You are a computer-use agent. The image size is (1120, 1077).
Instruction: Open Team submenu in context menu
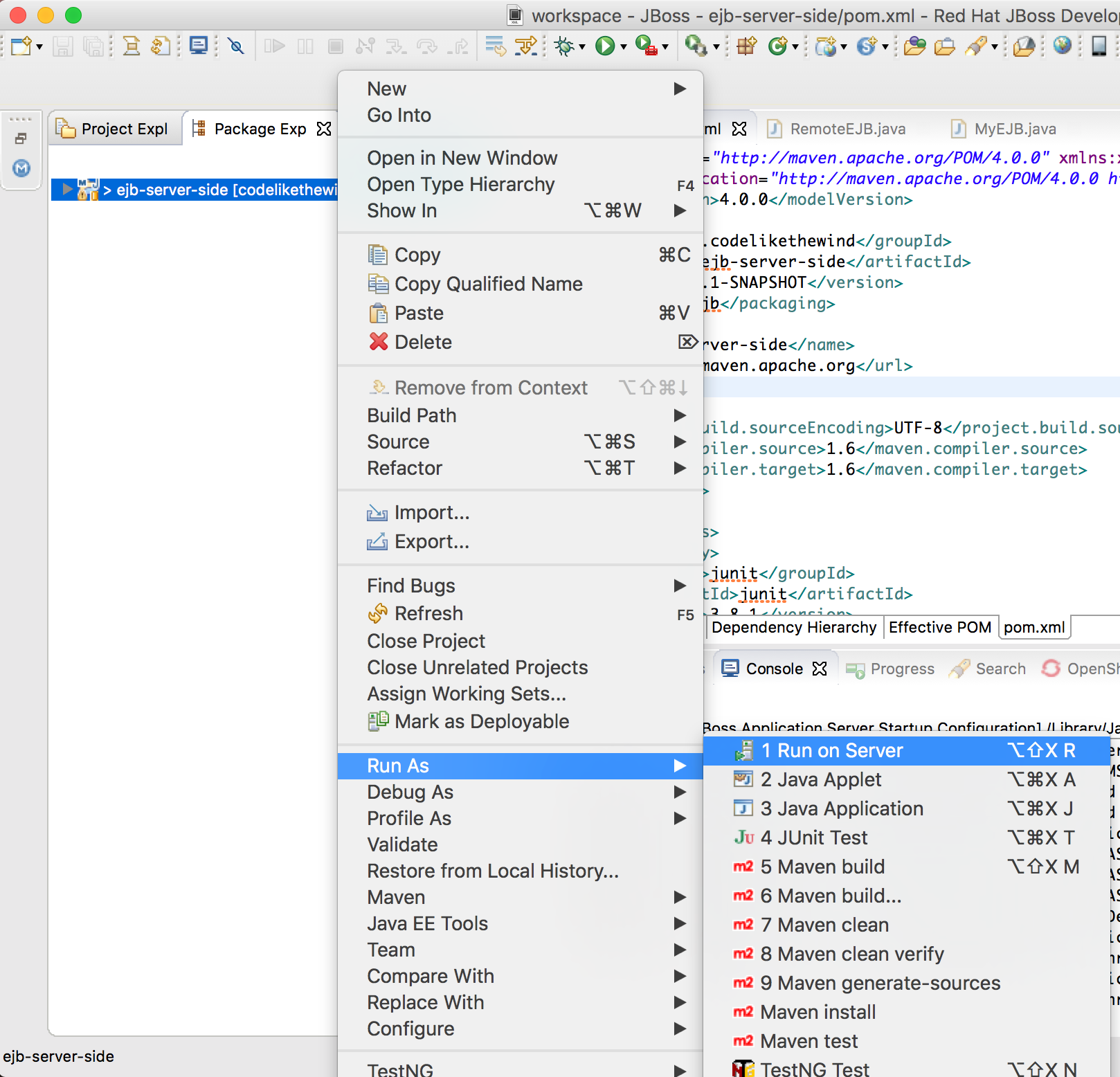(521, 950)
